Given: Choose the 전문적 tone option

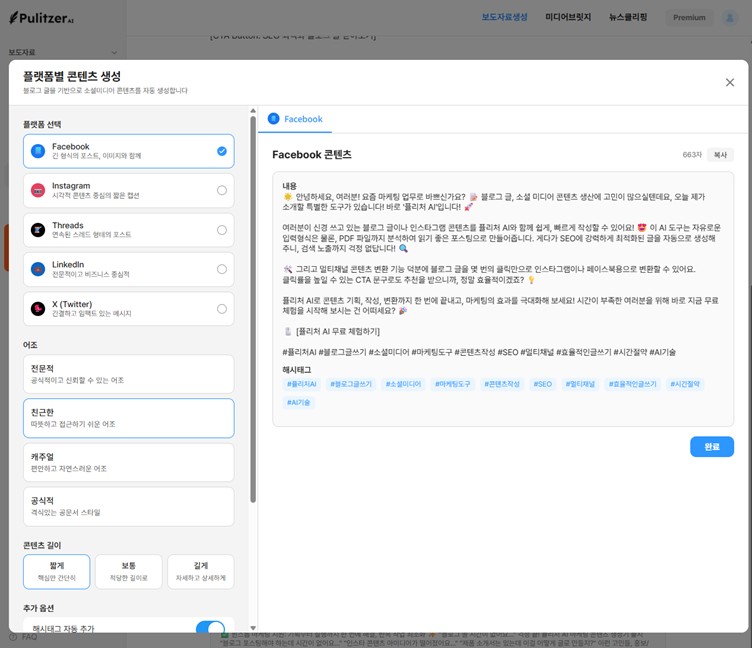Looking at the screenshot, I should click(x=129, y=374).
